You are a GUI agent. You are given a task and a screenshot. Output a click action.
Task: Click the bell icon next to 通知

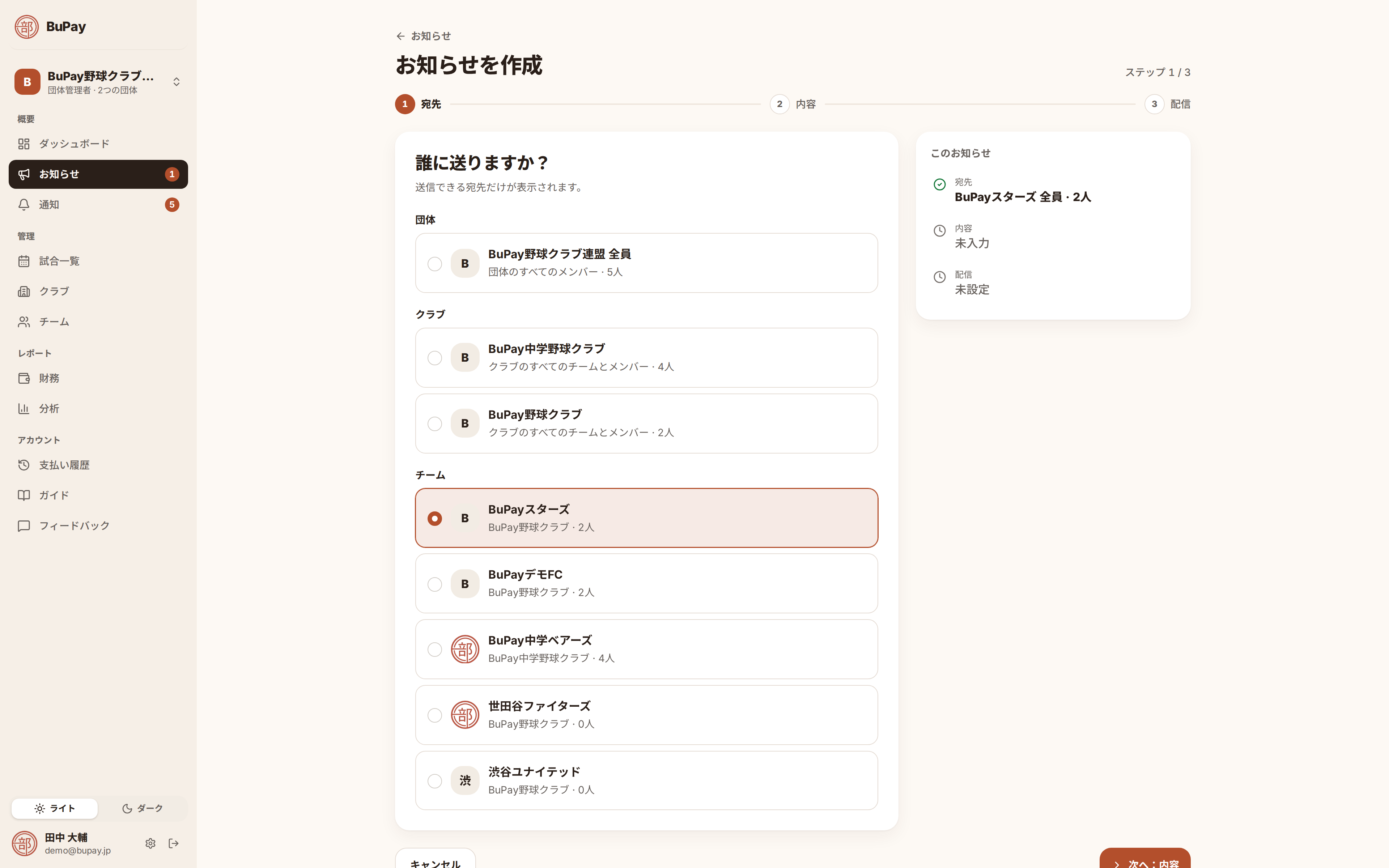(24, 205)
